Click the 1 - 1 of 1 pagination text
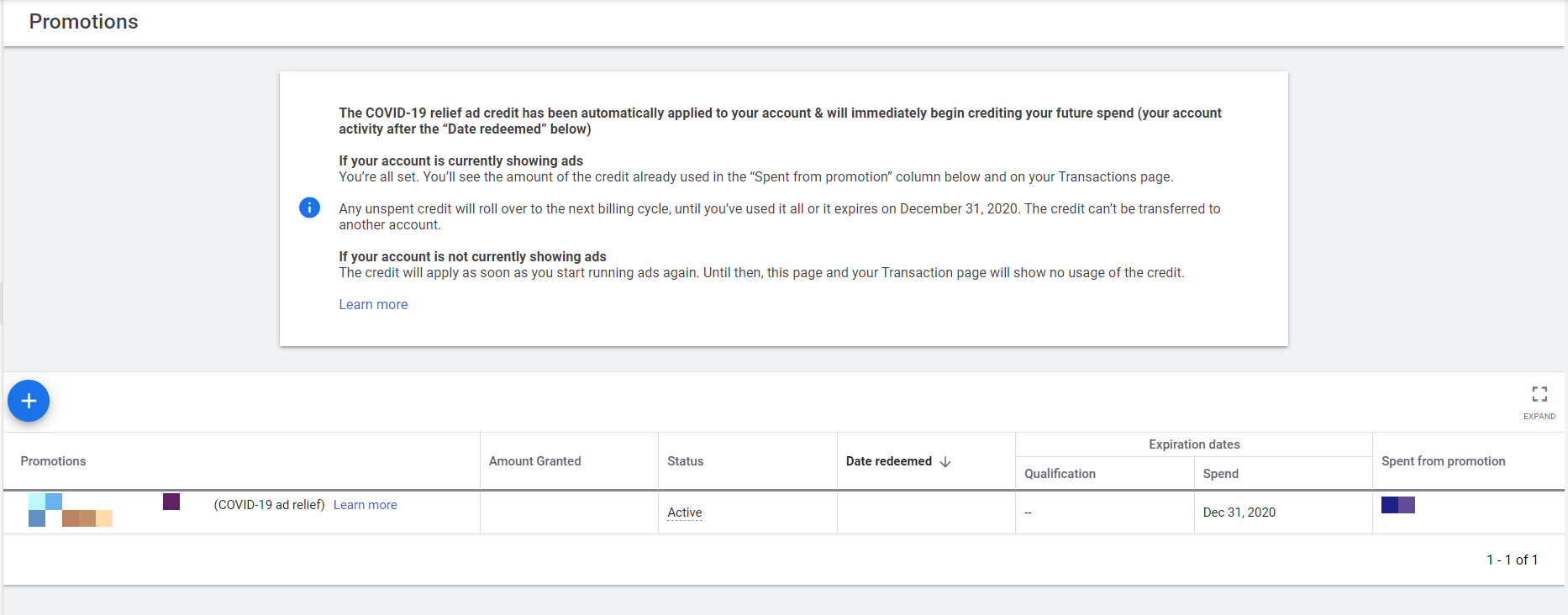Screen dimensions: 1568x615 [x=1512, y=560]
